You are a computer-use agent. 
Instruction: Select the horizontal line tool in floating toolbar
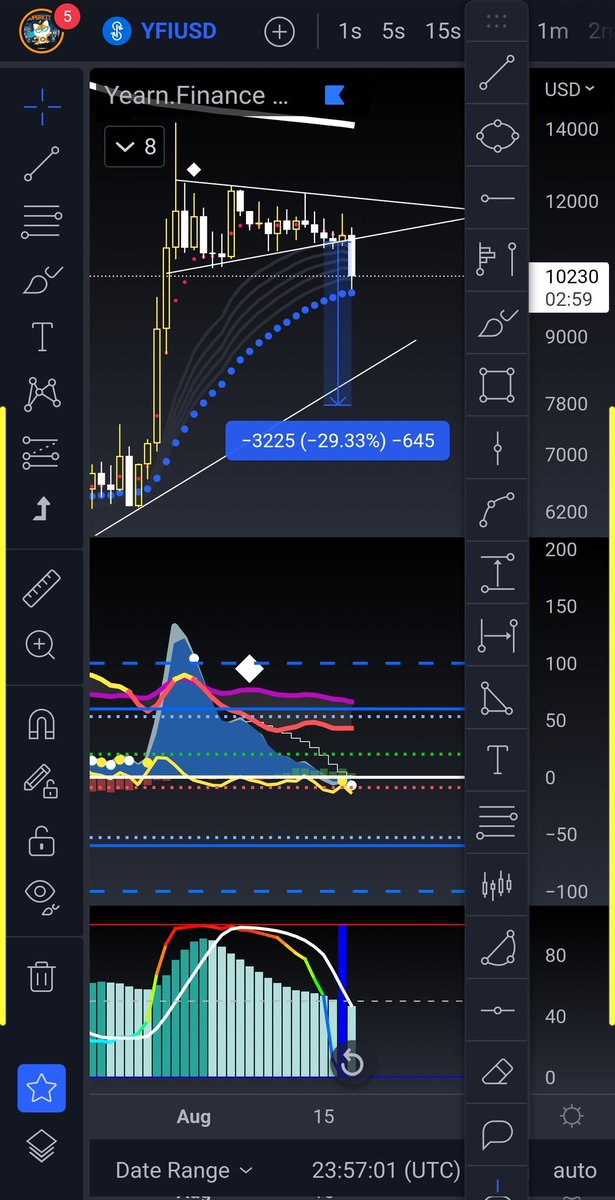click(497, 1010)
